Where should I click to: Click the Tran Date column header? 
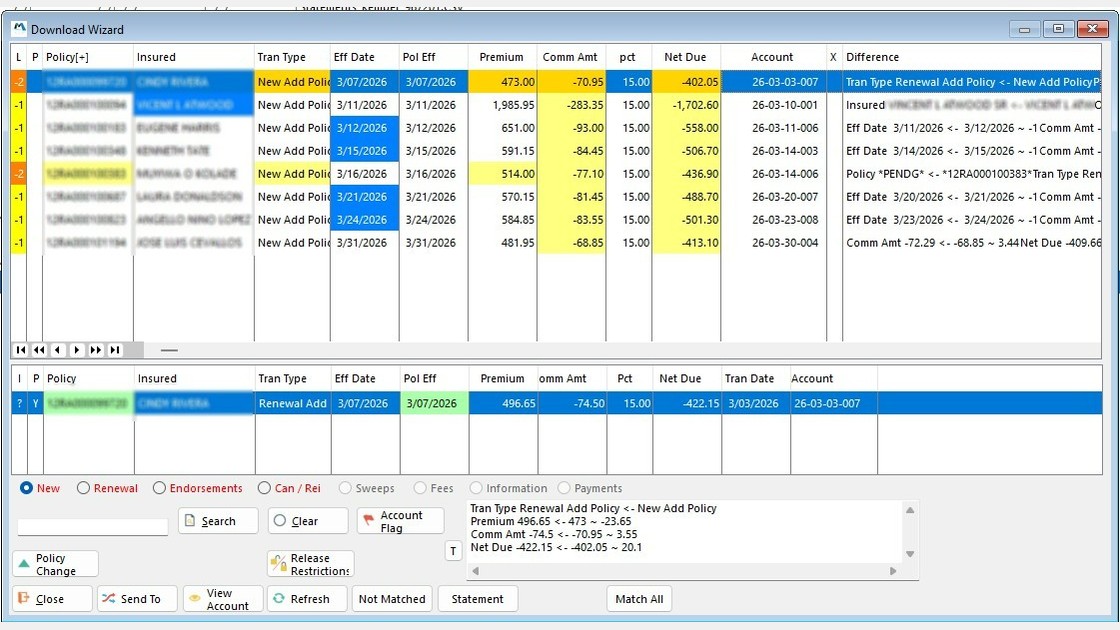tap(755, 379)
